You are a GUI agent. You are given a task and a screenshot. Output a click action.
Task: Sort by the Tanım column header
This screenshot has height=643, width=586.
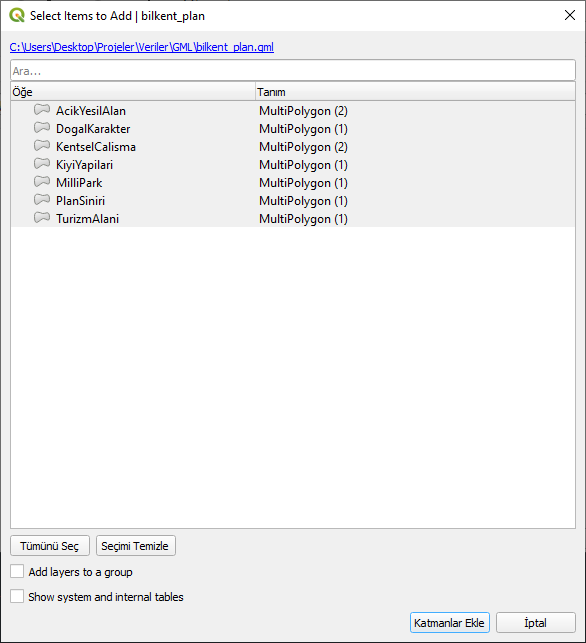(415, 92)
